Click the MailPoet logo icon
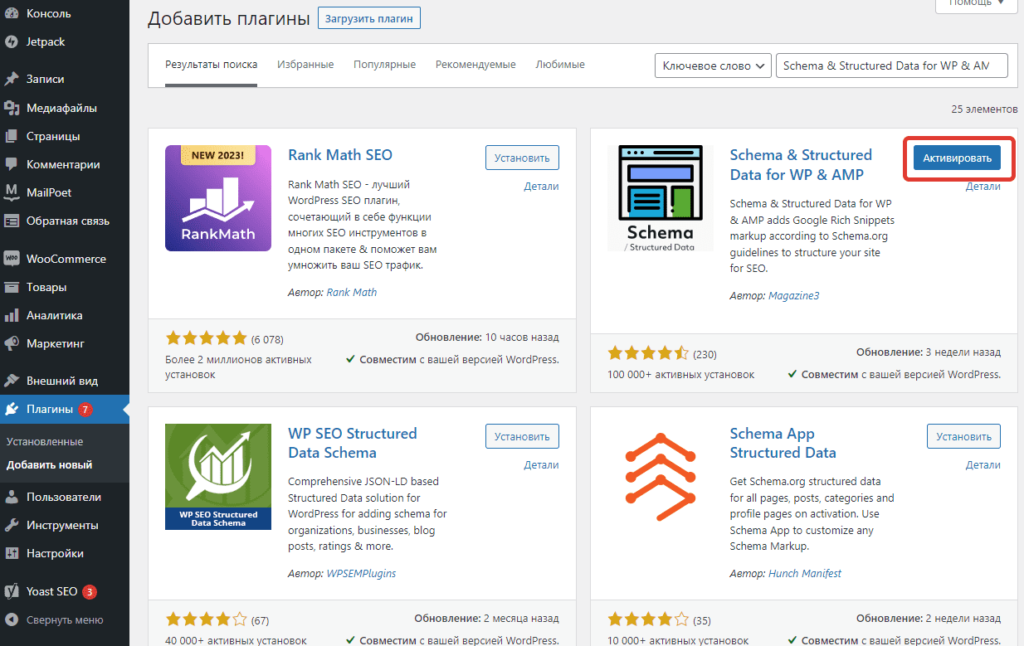The width and height of the screenshot is (1024, 646). pyautogui.click(x=11, y=192)
